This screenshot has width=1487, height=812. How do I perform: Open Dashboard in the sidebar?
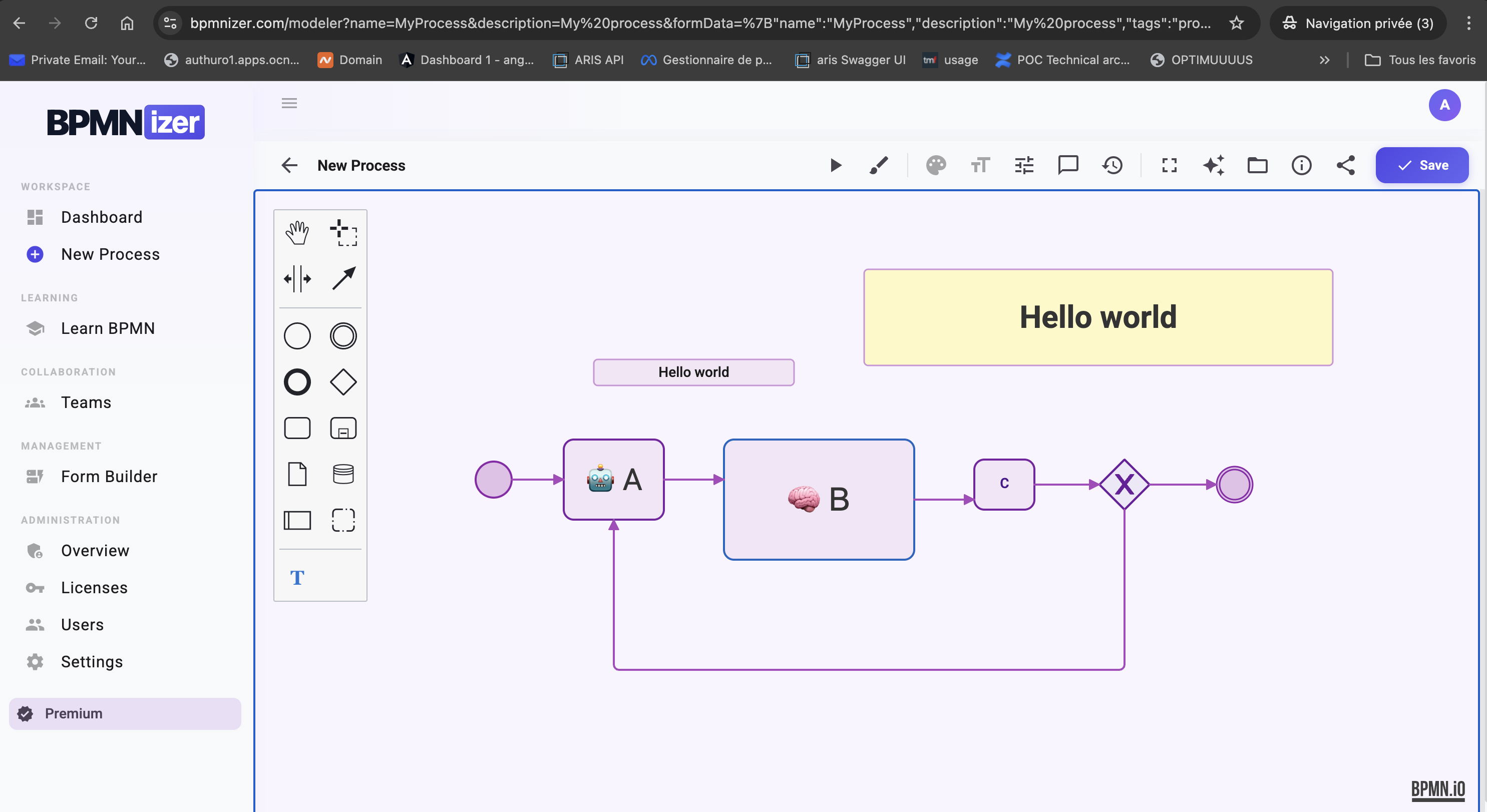coord(102,217)
